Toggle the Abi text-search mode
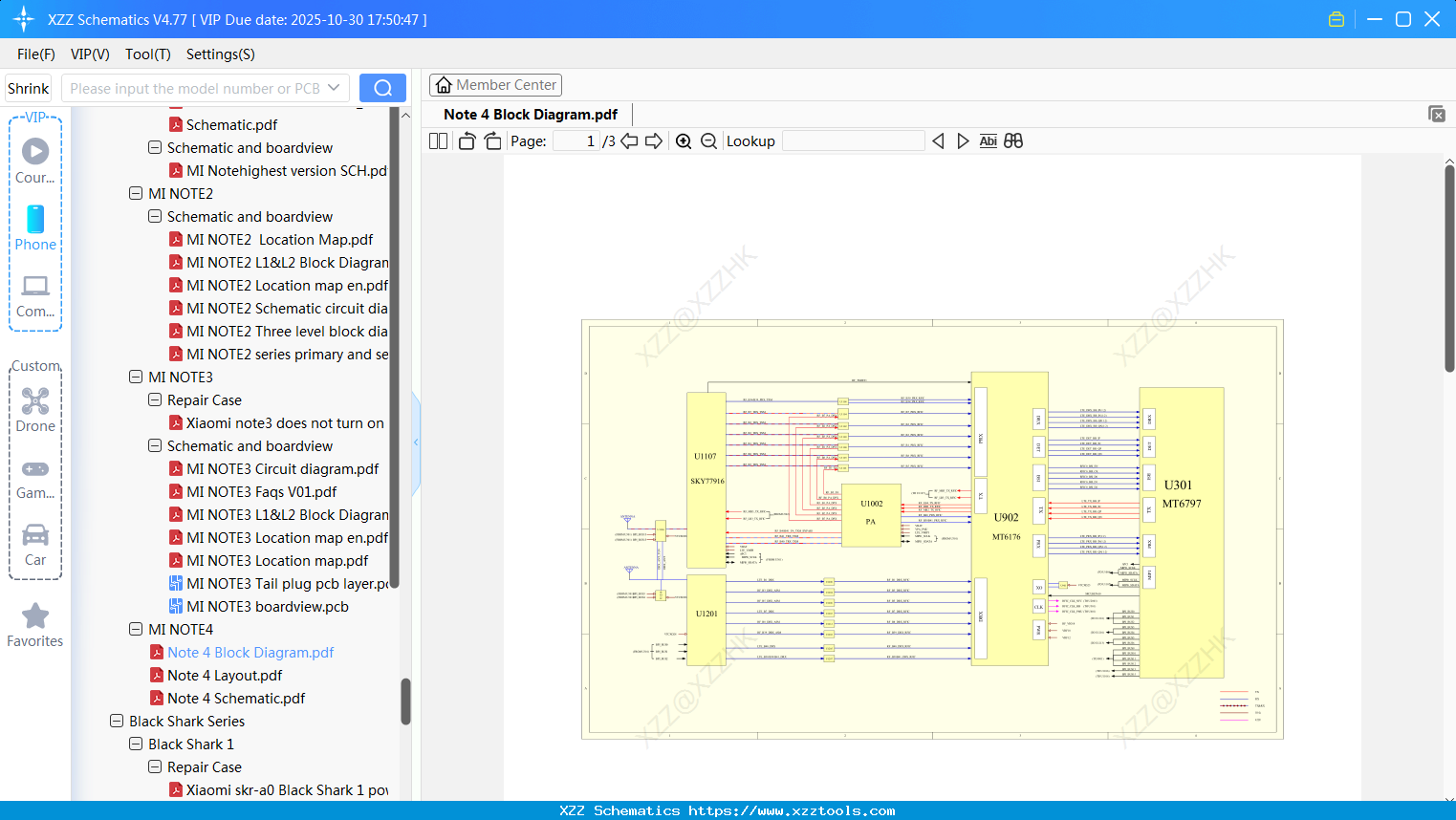1456x820 pixels. (x=988, y=140)
